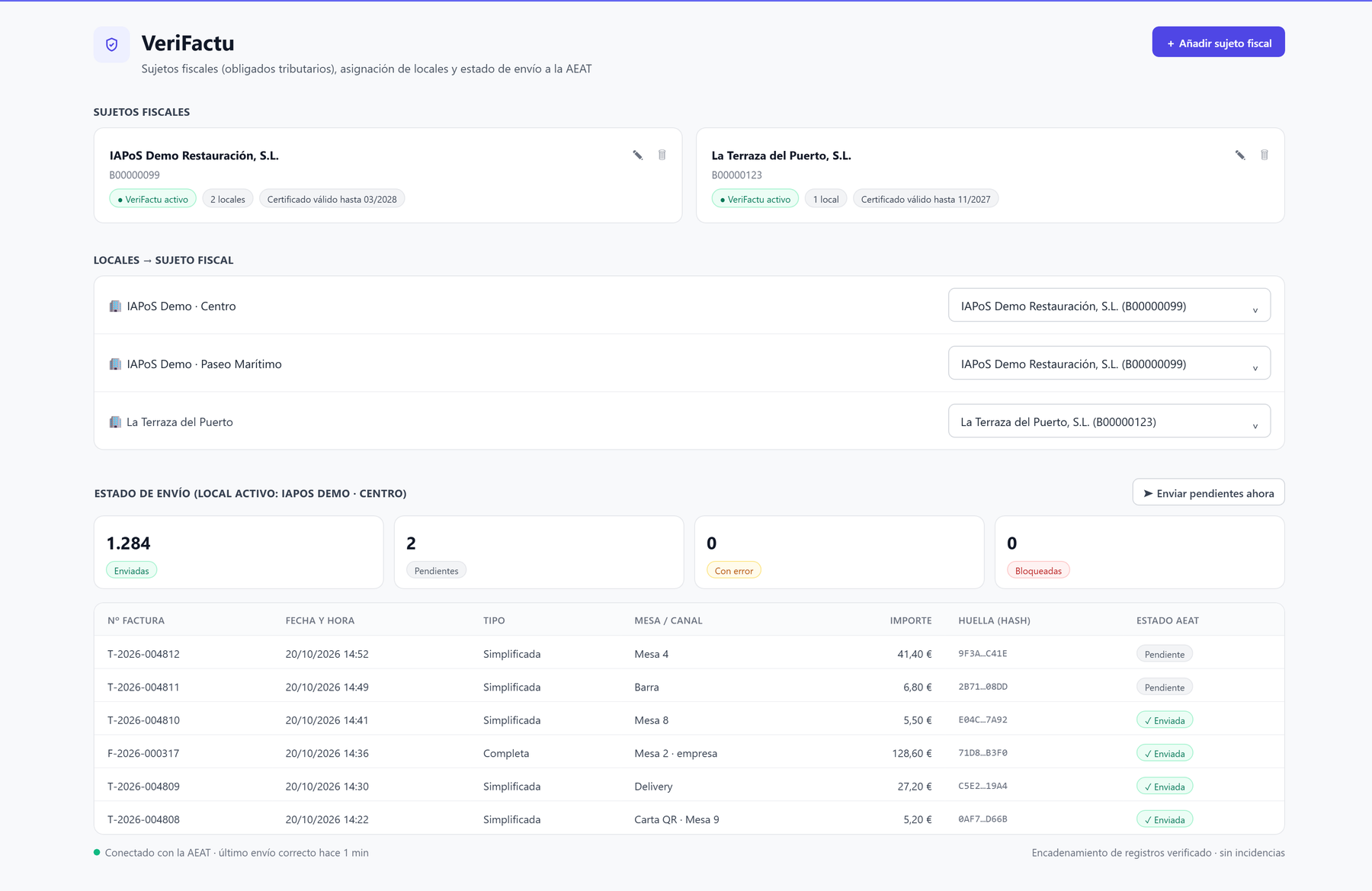The height and width of the screenshot is (891, 1372).
Task: Add a new fiscal subject with Añadir sujeto fiscal
Action: coord(1218,43)
